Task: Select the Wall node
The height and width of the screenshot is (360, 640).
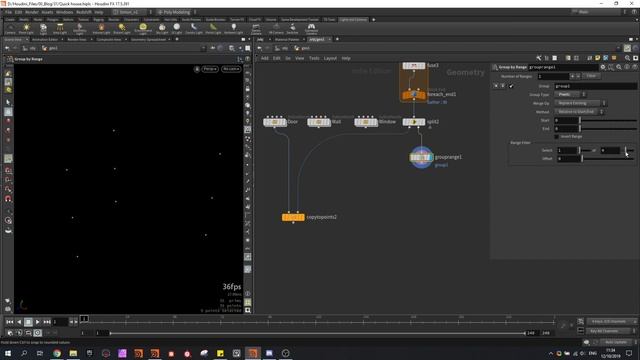Action: coord(319,122)
